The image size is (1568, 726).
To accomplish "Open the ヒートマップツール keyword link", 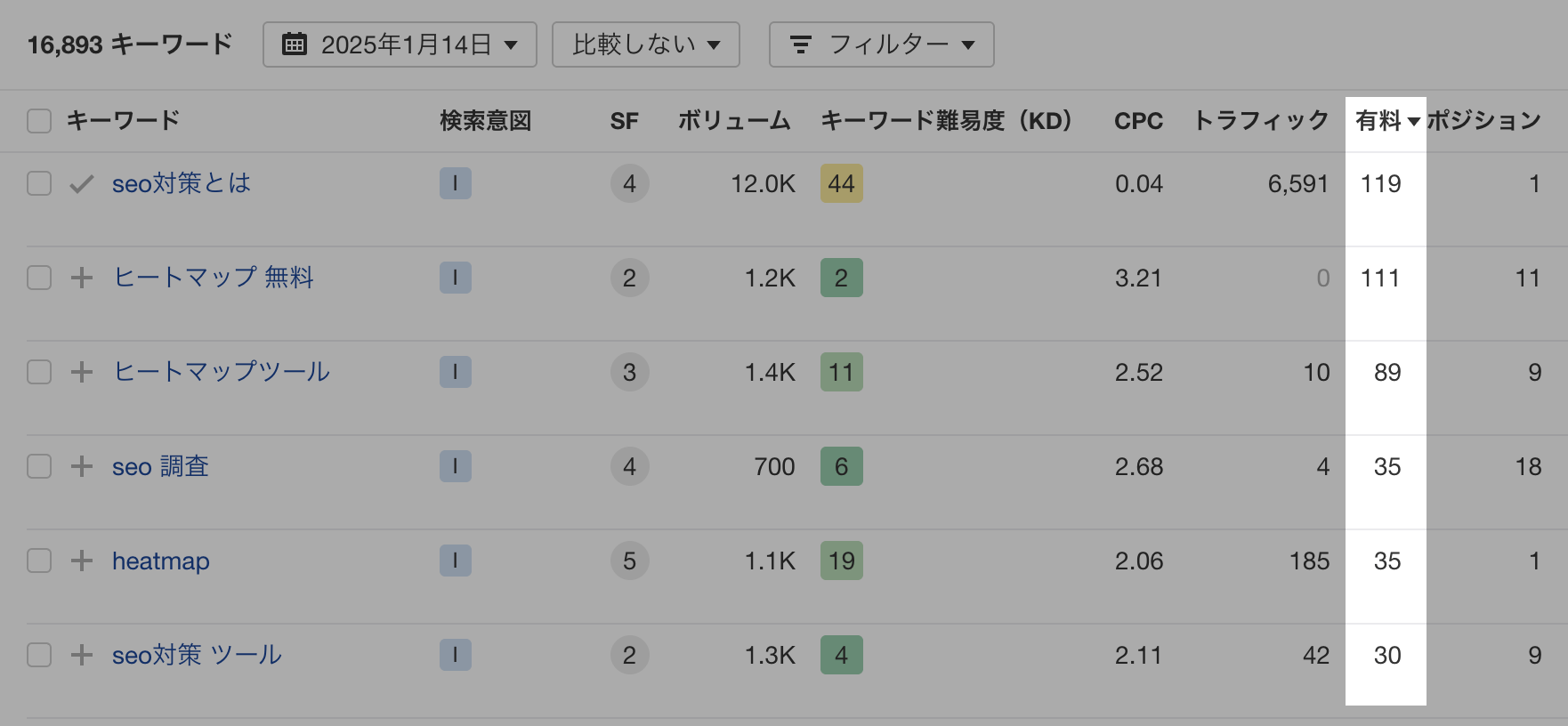I will 221,372.
